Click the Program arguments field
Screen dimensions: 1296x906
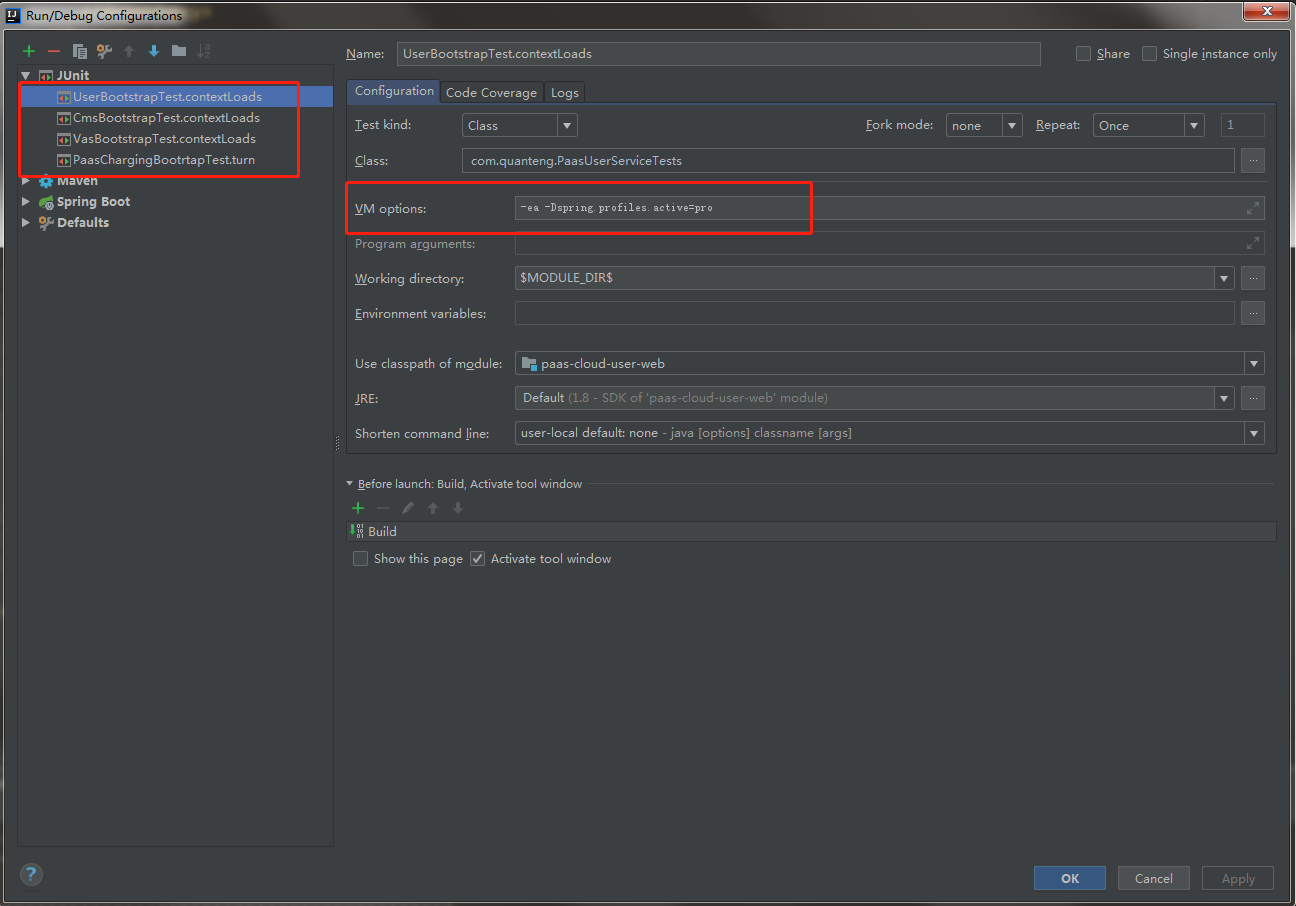coord(890,243)
